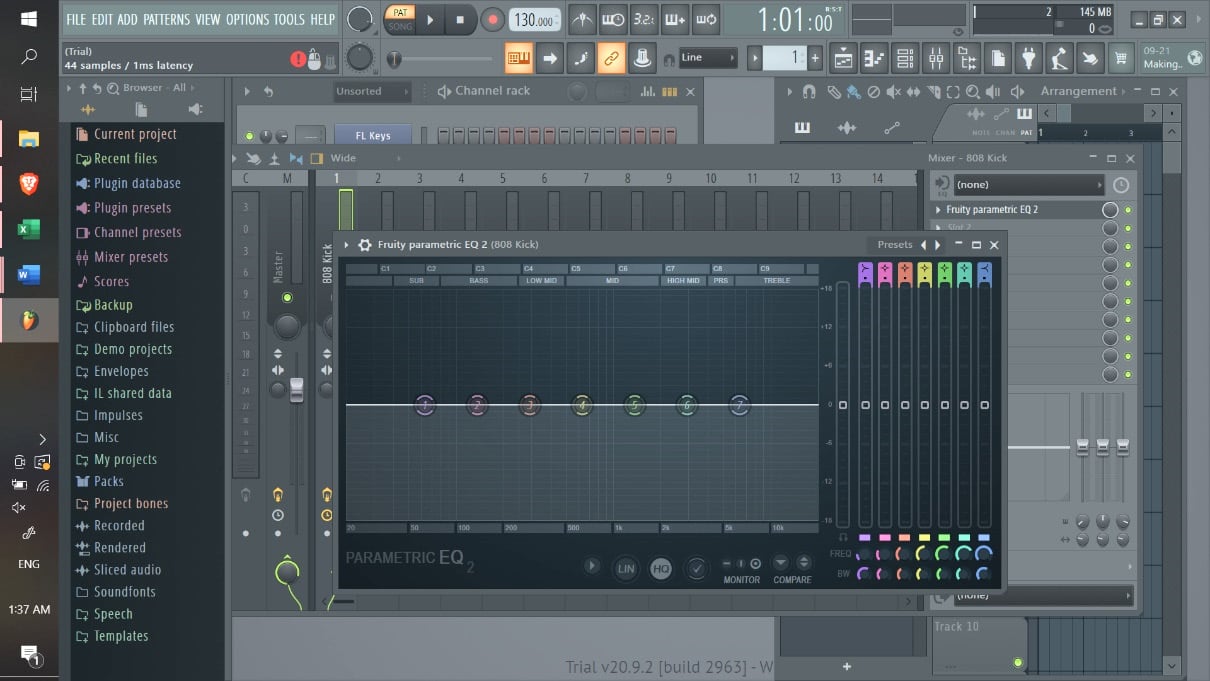This screenshot has width=1210, height=681.
Task: Select previous preset arrow in EQ
Action: coord(923,245)
